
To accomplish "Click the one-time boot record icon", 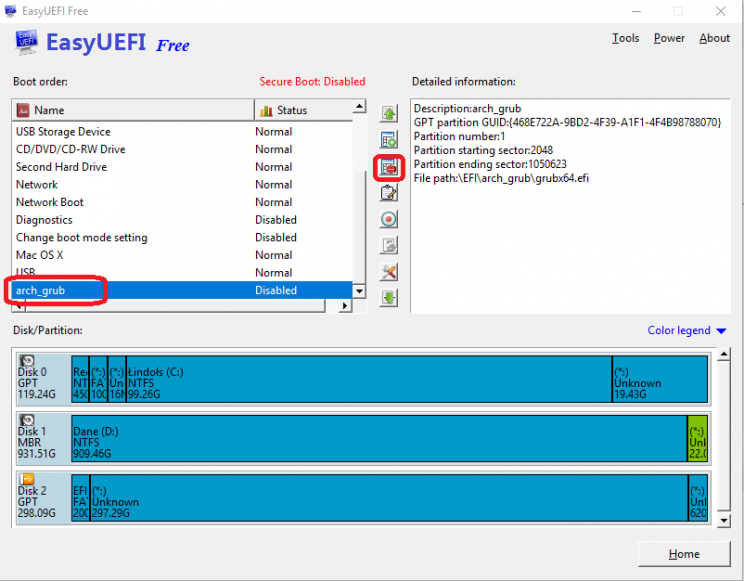I will coord(389,219).
